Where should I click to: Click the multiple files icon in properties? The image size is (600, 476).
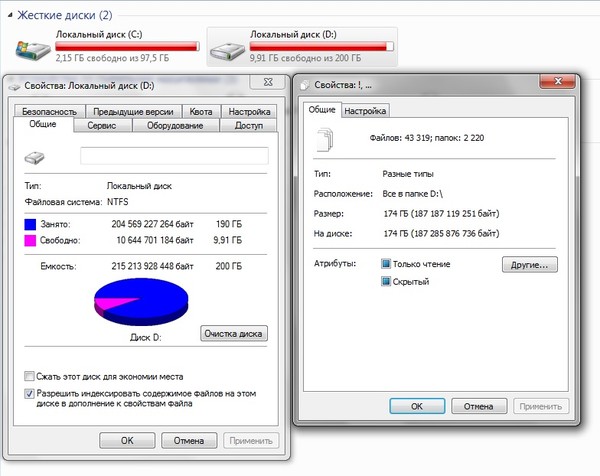pos(326,144)
